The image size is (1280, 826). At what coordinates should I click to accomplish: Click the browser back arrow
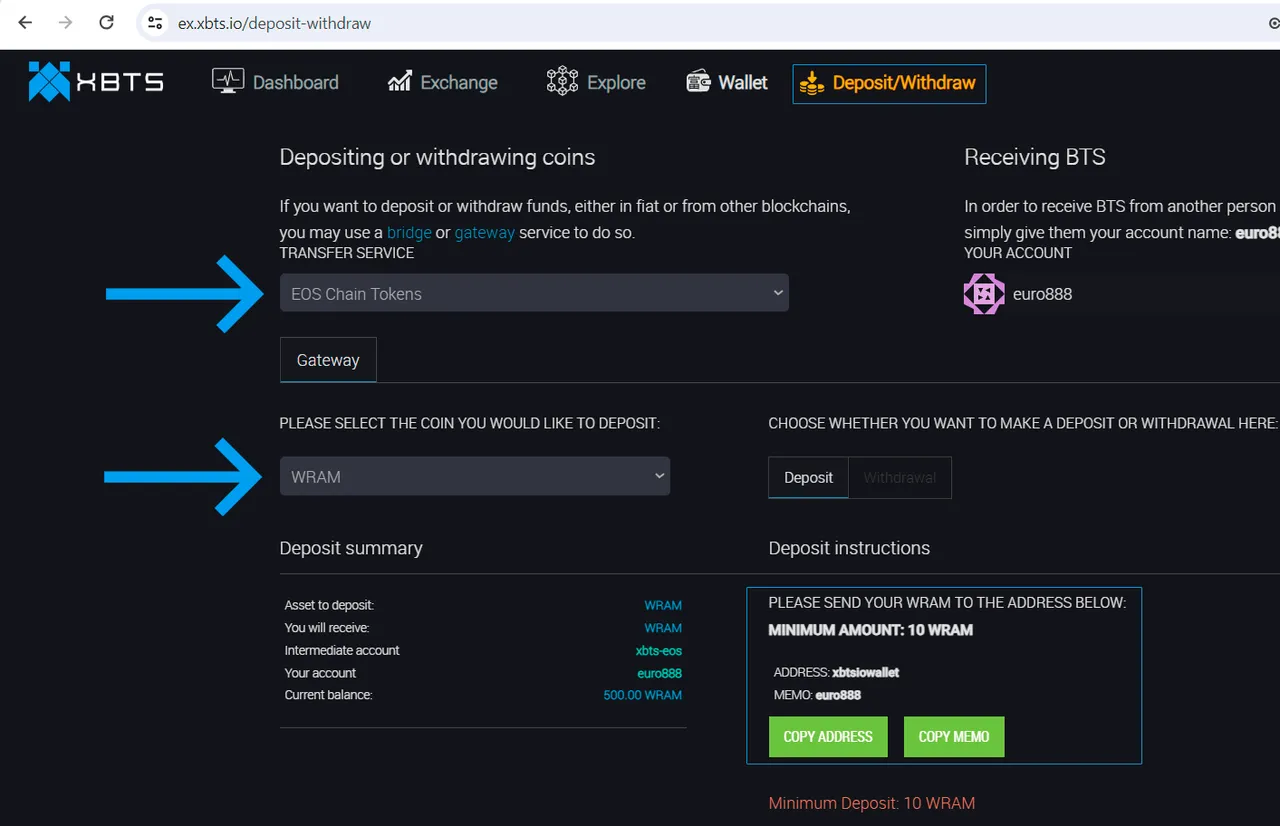click(25, 22)
